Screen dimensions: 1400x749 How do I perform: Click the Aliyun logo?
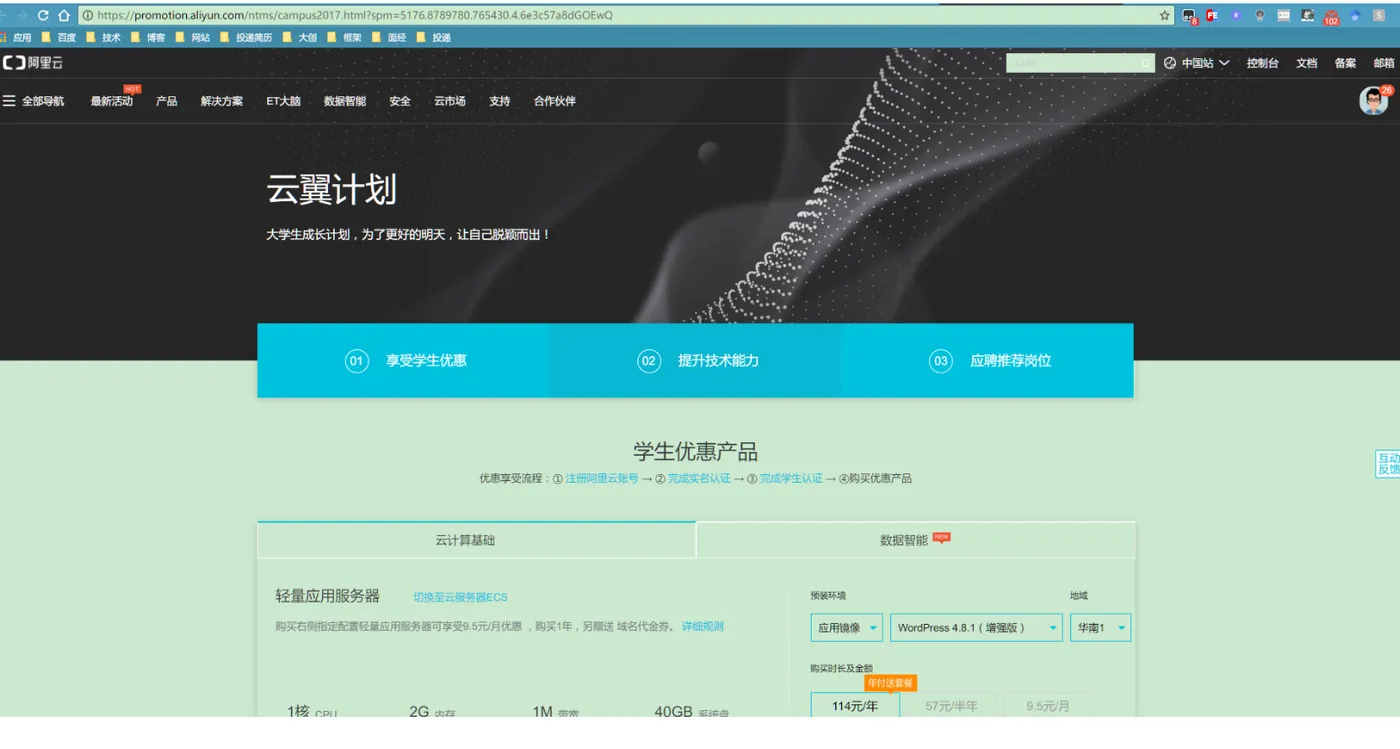32,63
